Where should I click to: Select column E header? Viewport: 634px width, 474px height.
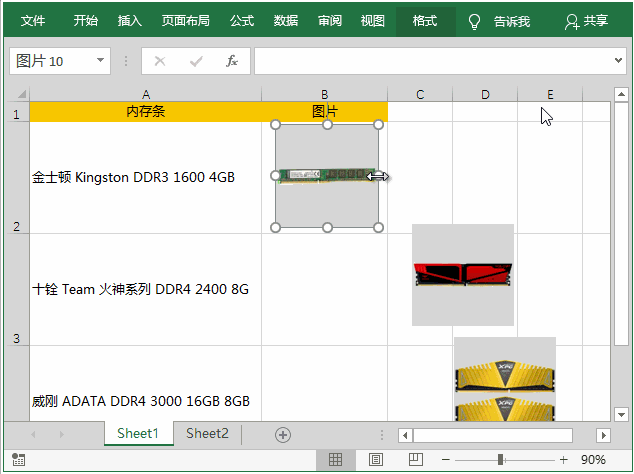pyautogui.click(x=550, y=95)
